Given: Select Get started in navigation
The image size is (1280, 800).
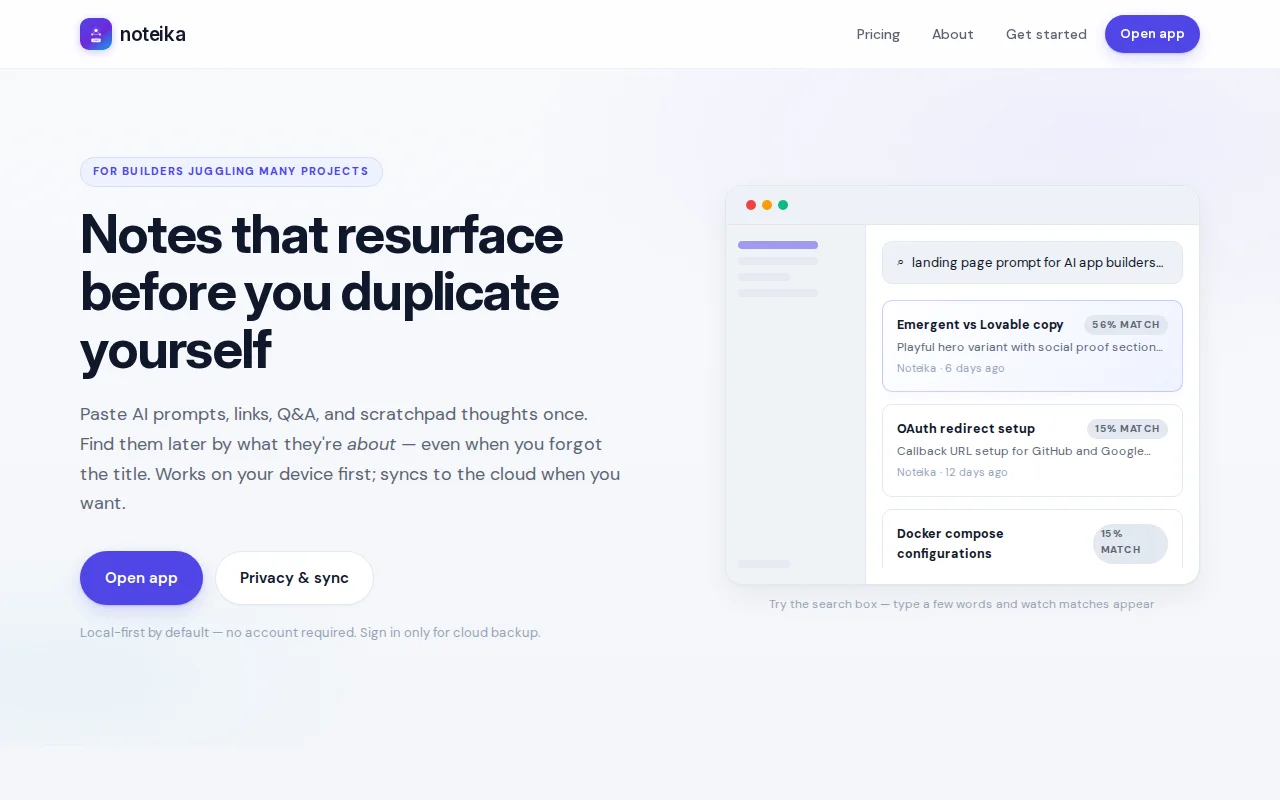Looking at the screenshot, I should [1046, 34].
